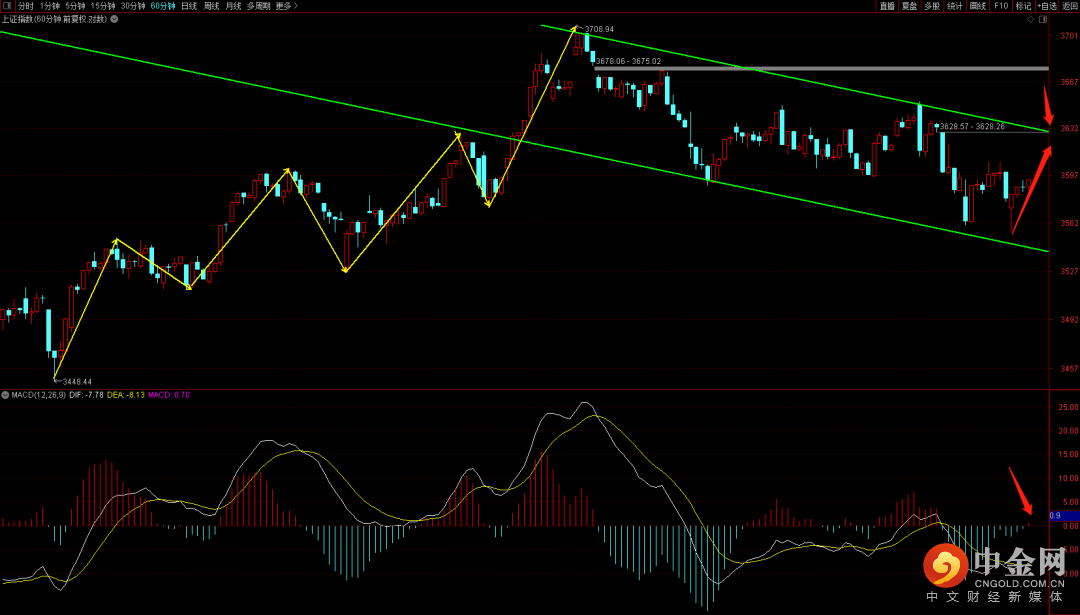
Task: Click the 3678.06 - 3675.02 gap label
Action: click(x=628, y=61)
